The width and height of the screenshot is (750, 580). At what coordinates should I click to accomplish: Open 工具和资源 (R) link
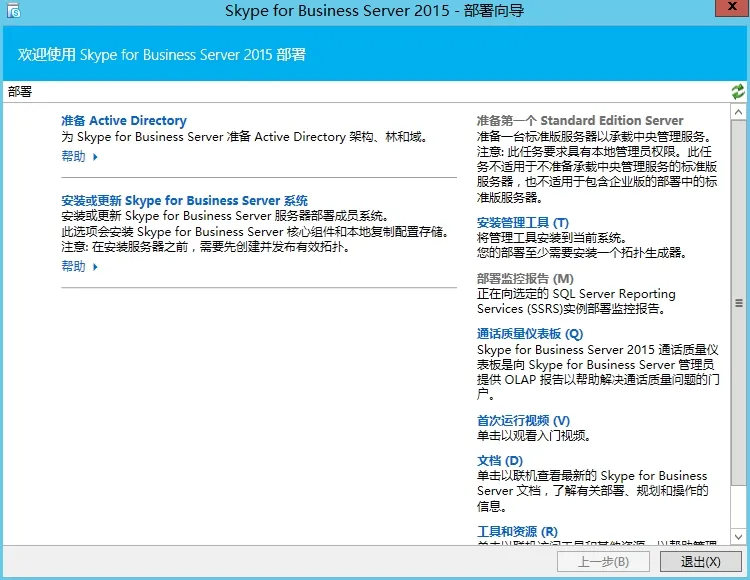pos(517,531)
